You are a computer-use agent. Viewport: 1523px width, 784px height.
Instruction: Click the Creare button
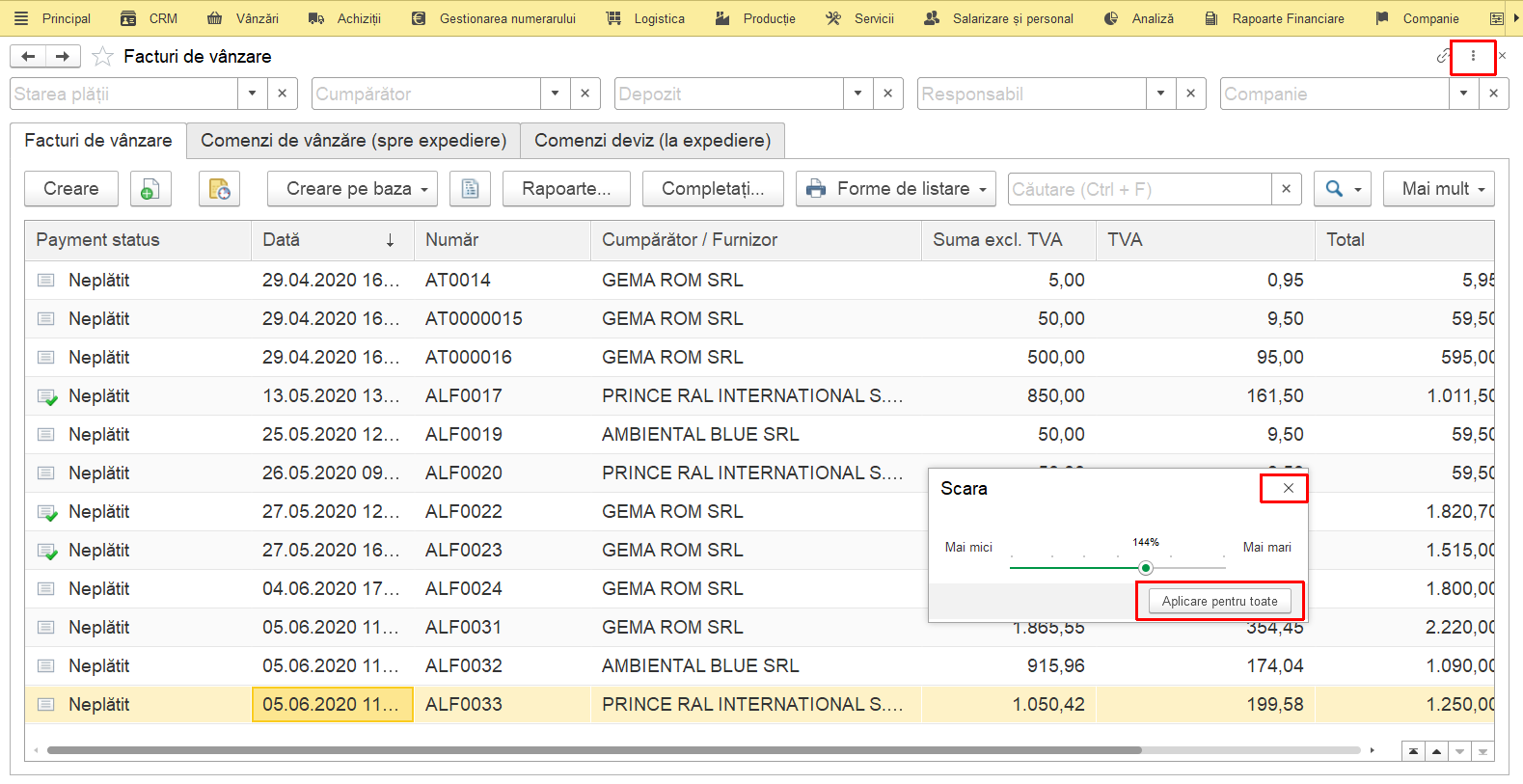click(x=71, y=189)
